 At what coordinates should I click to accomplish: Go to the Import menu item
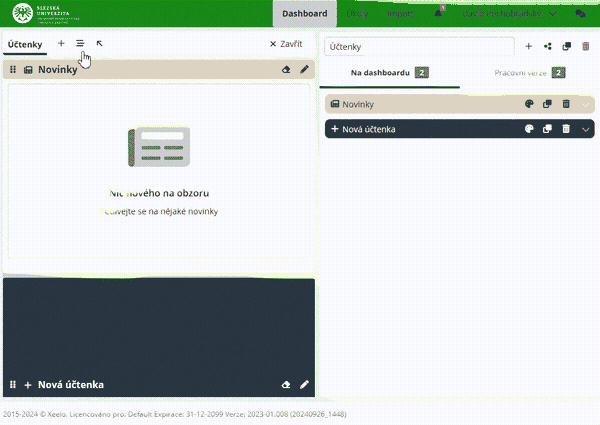pos(399,15)
